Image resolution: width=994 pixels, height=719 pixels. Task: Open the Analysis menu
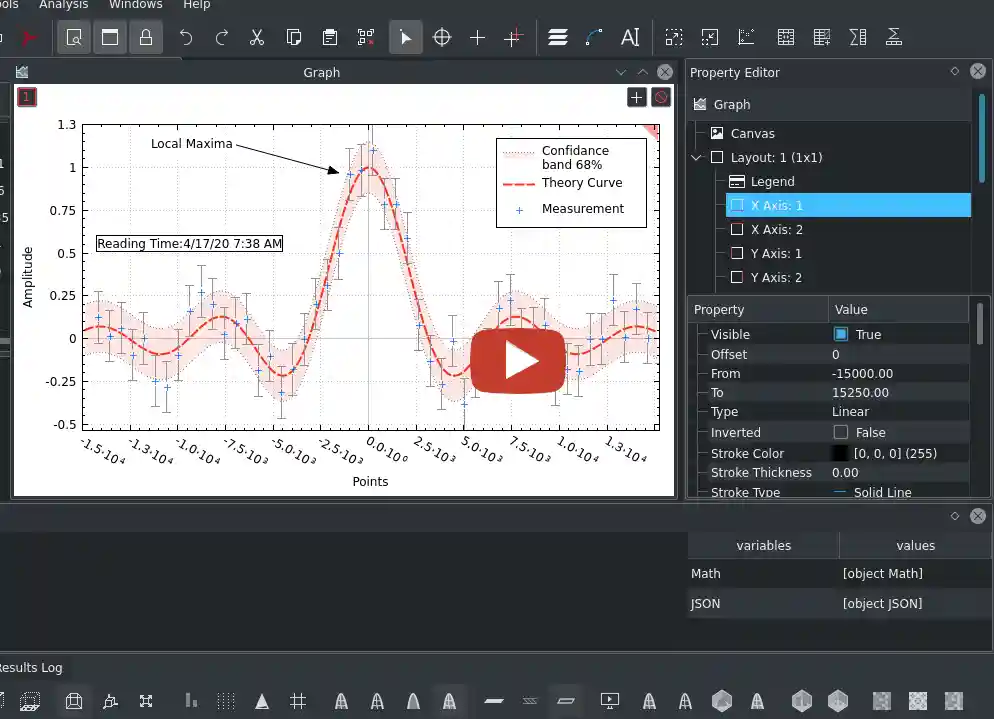63,5
